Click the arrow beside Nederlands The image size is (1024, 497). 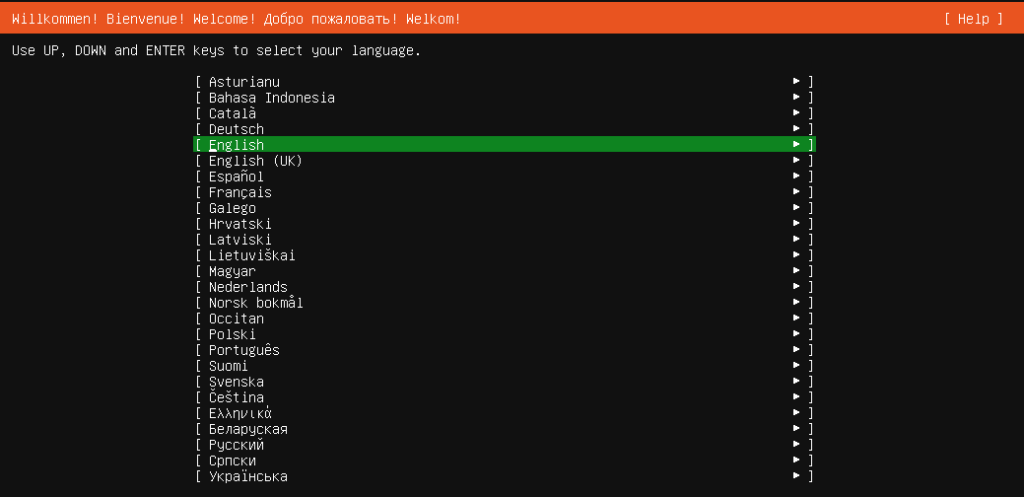[x=797, y=287]
